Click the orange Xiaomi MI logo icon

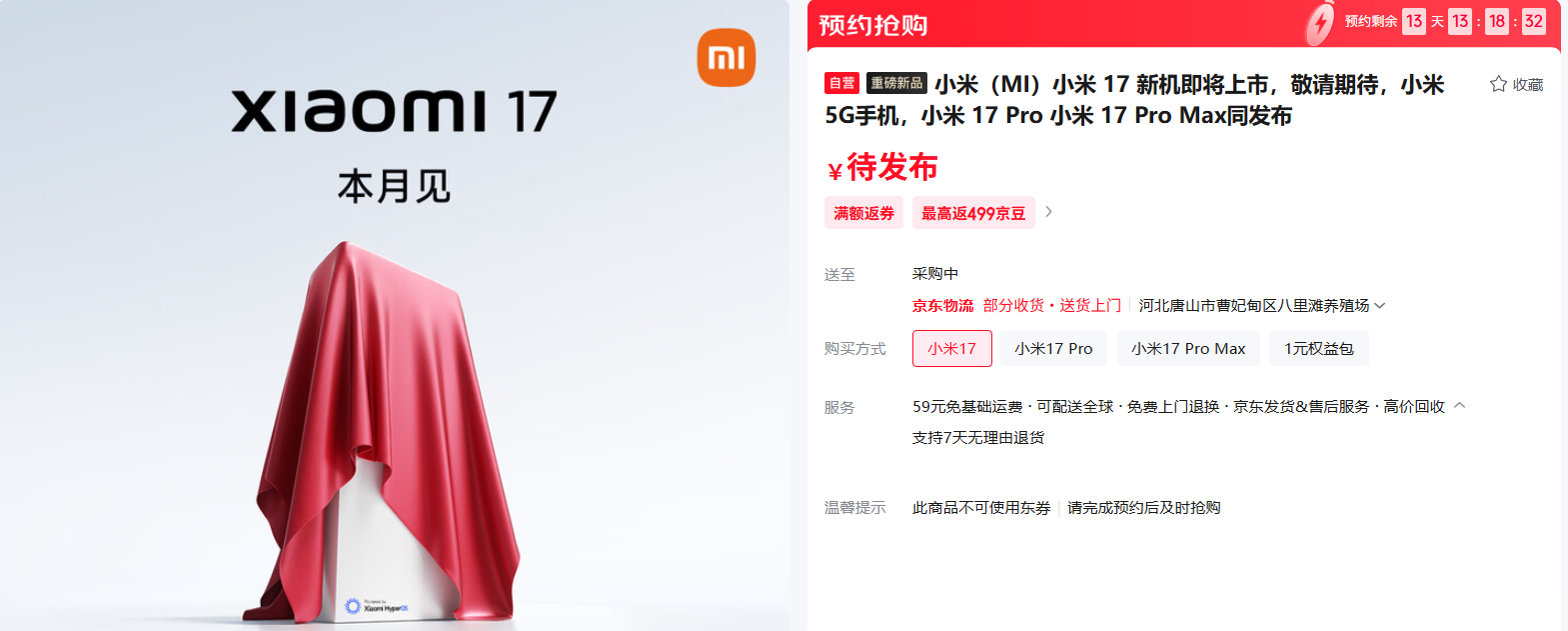[727, 58]
